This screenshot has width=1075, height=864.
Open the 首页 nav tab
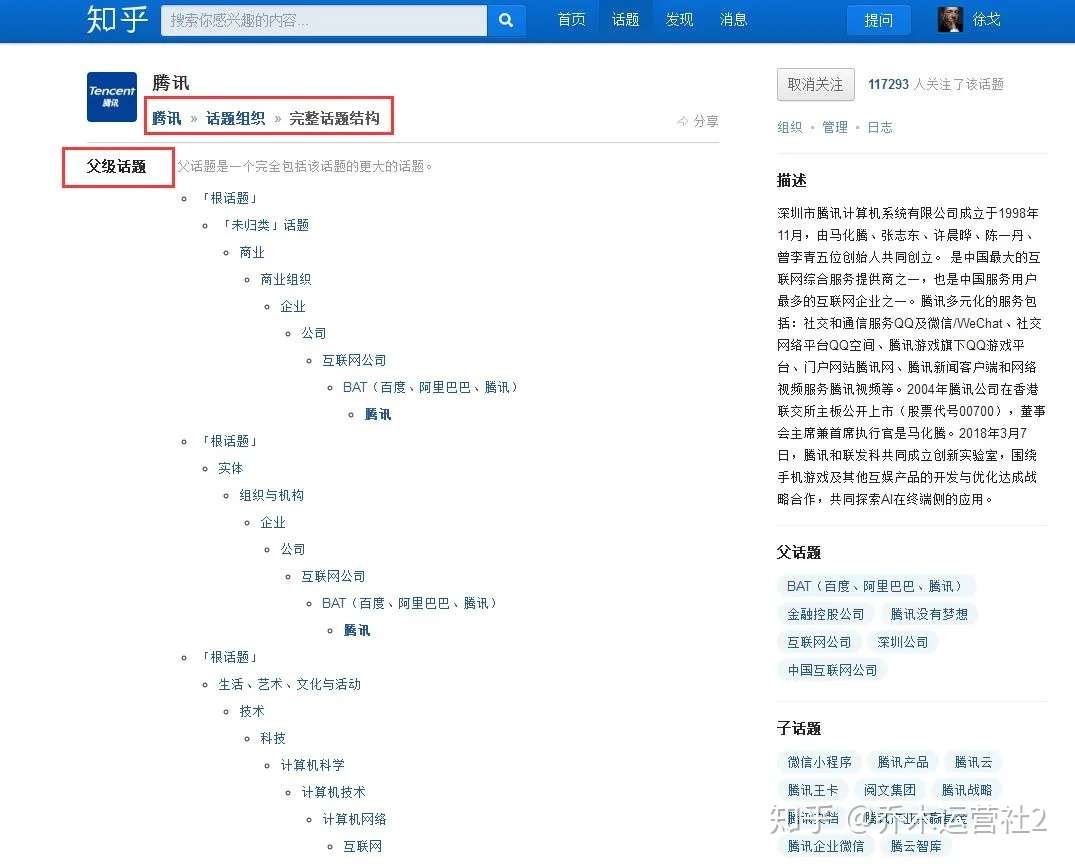coord(571,20)
